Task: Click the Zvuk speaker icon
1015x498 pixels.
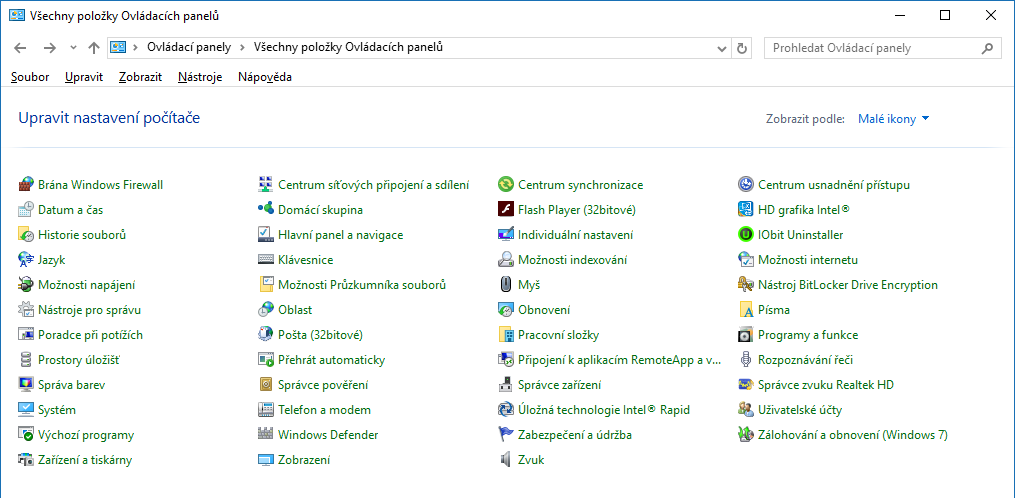Action: (x=506, y=460)
